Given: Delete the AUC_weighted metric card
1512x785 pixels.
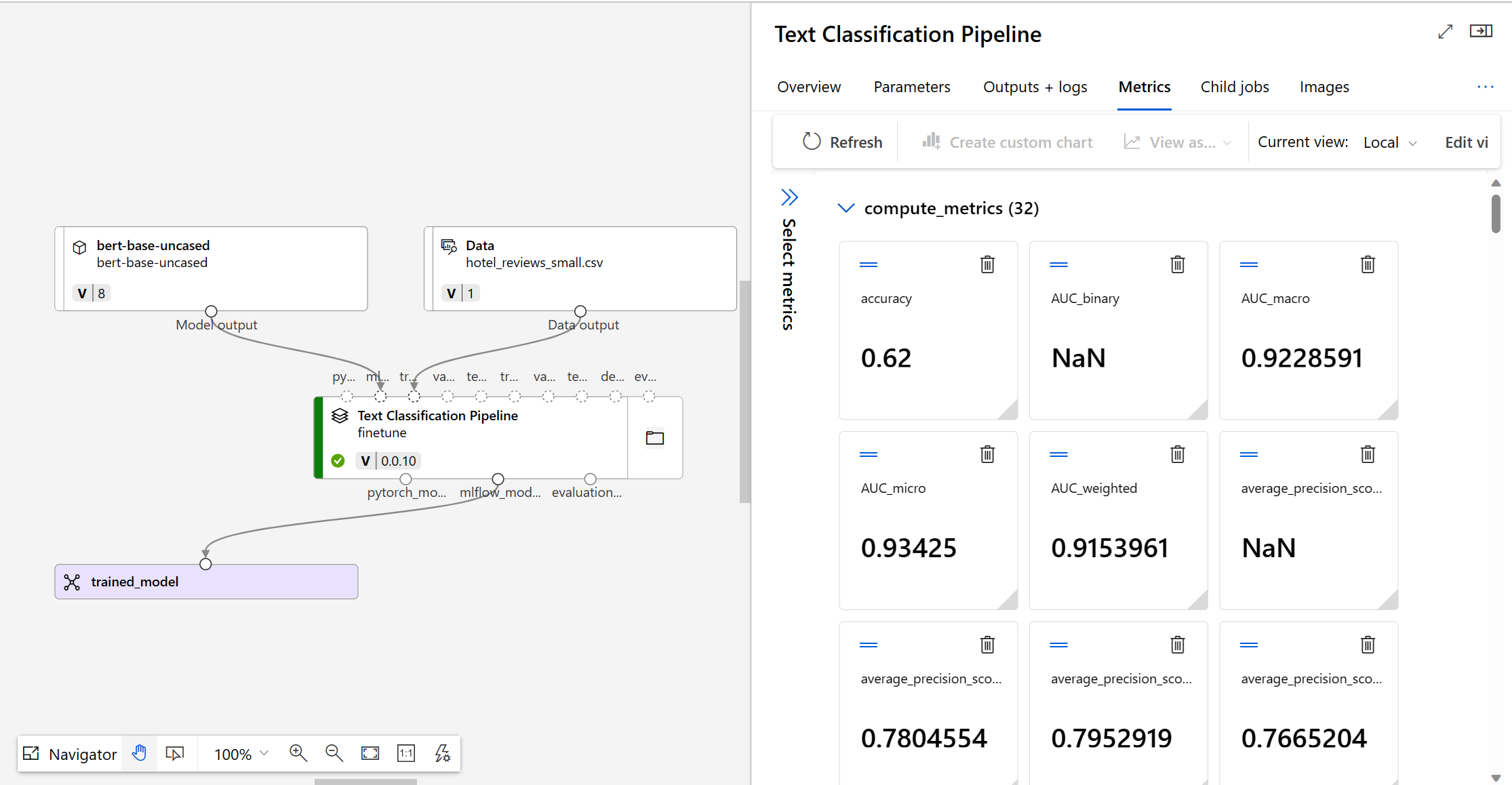Looking at the screenshot, I should [x=1178, y=454].
